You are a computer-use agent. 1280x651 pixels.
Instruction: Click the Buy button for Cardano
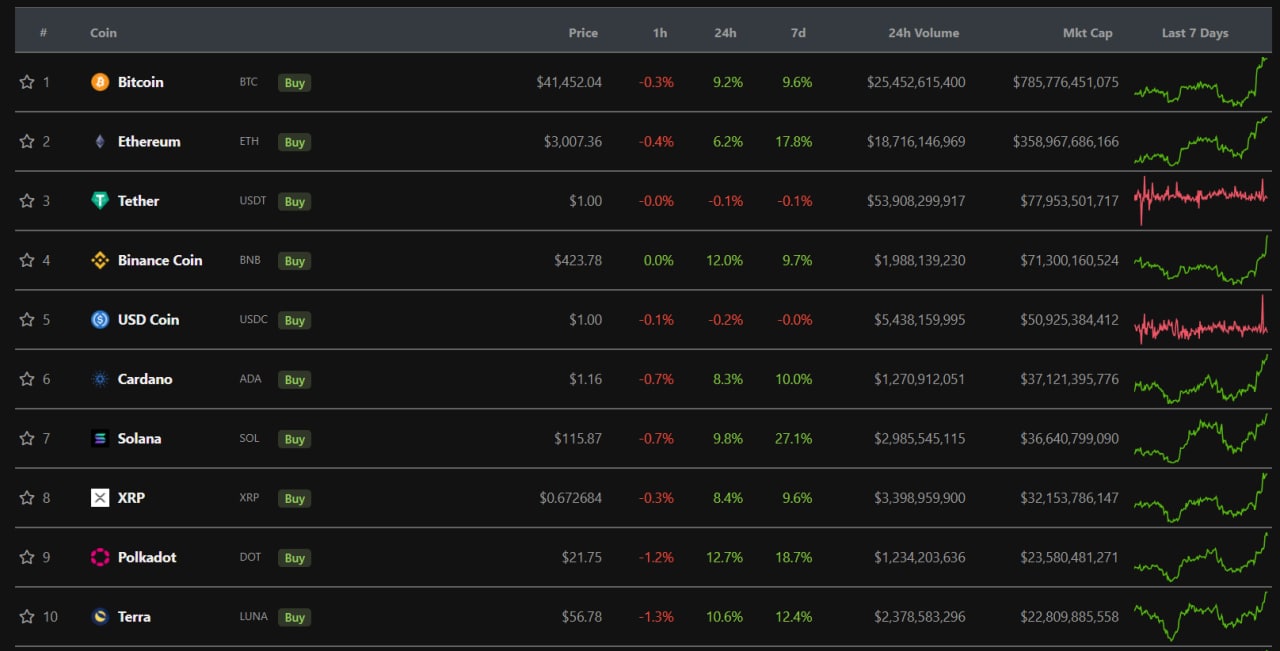pyautogui.click(x=294, y=380)
